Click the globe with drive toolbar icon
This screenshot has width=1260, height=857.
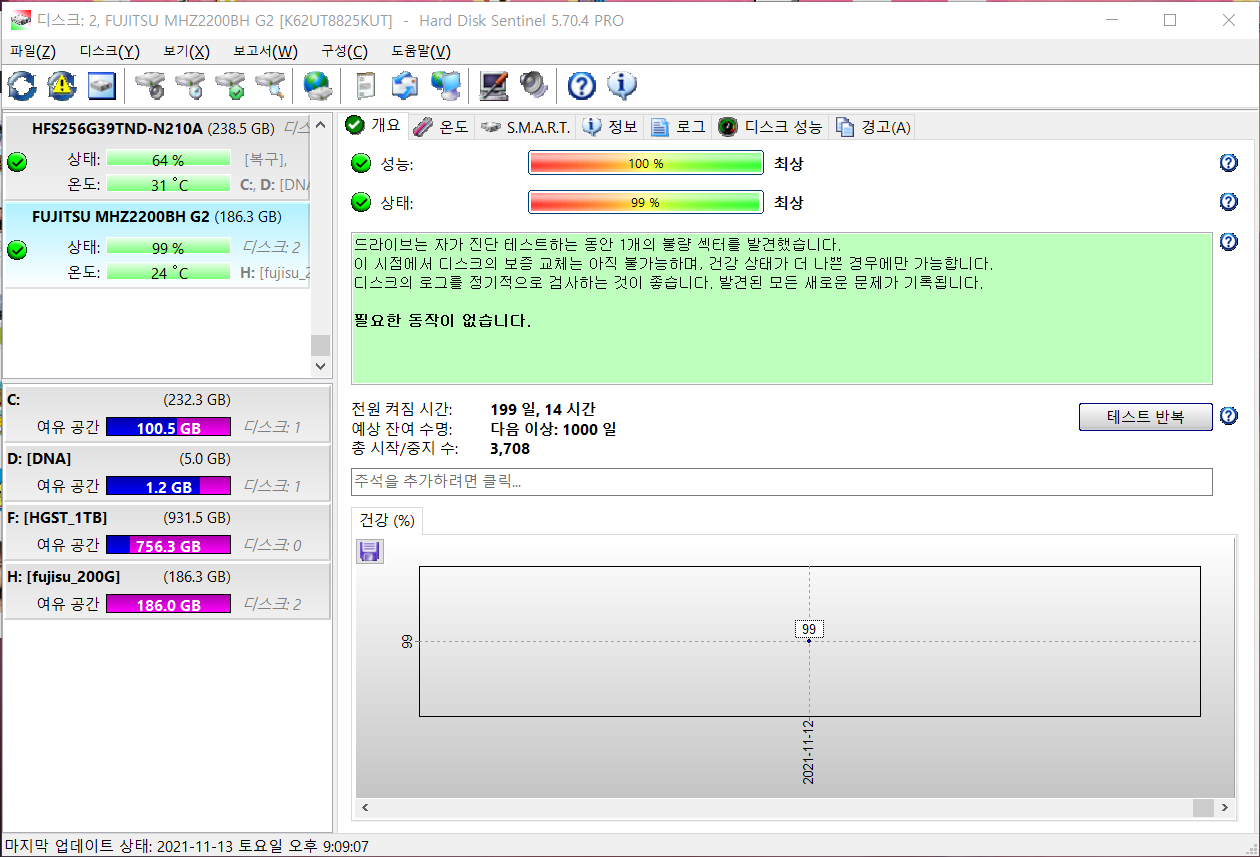(318, 86)
